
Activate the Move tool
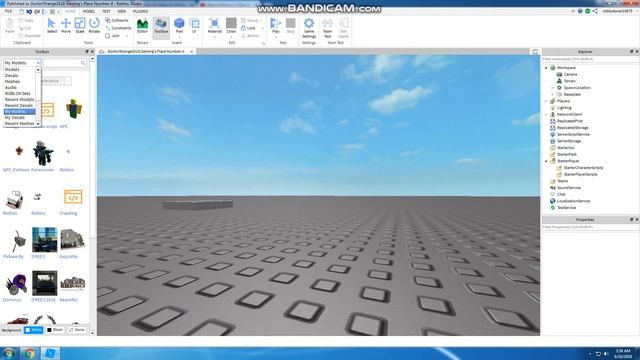[66, 26]
